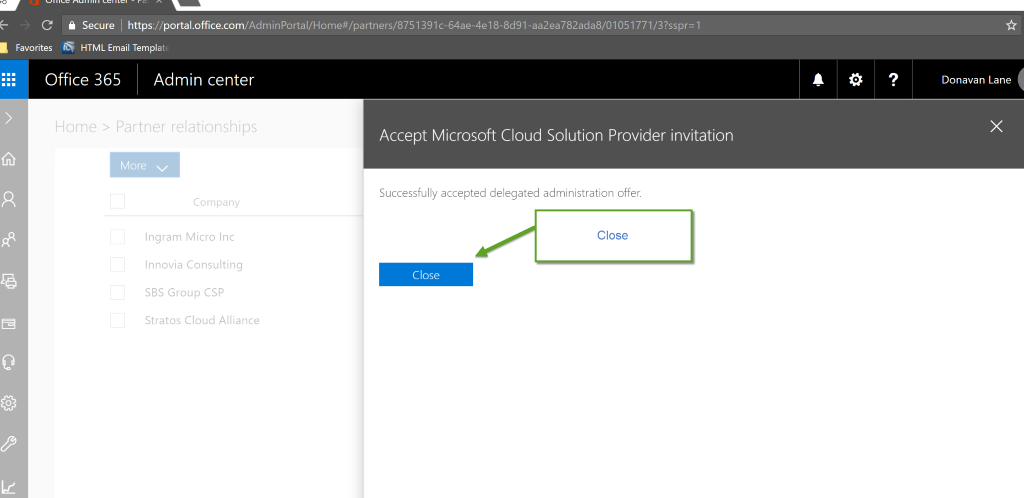Open Billing card icon in sidebar
Screen dimensions: 1024x498
pos(8,323)
